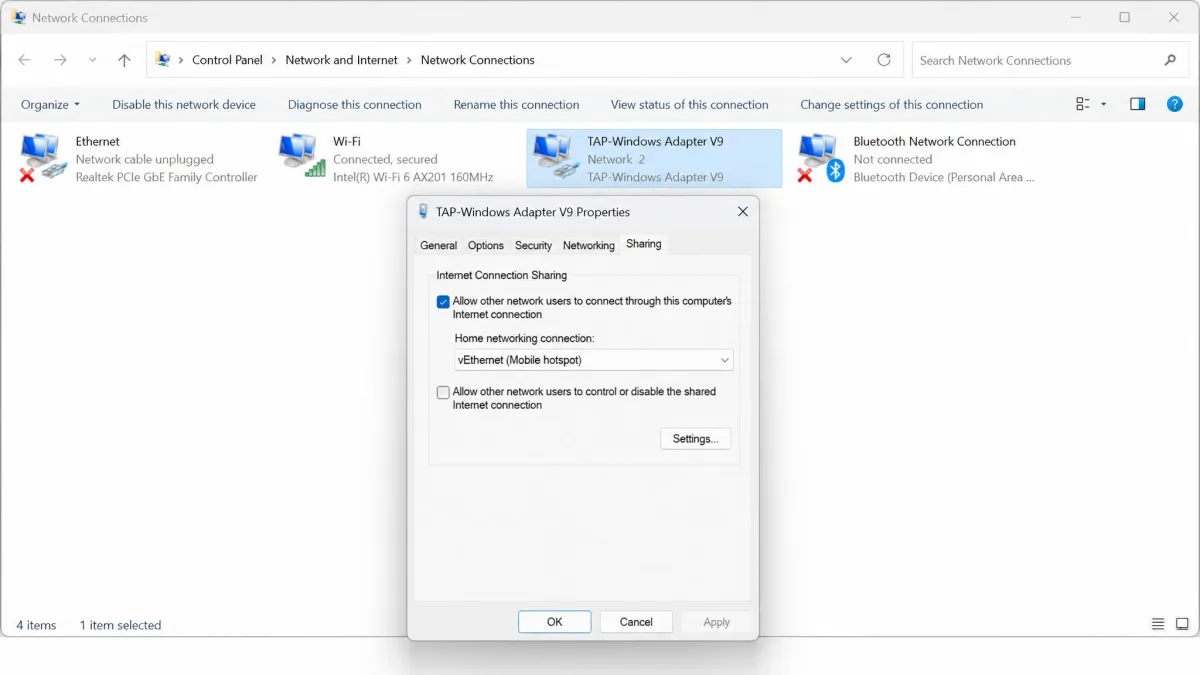
Task: Expand chevron after Network and Internet breadcrumb
Action: pos(410,60)
